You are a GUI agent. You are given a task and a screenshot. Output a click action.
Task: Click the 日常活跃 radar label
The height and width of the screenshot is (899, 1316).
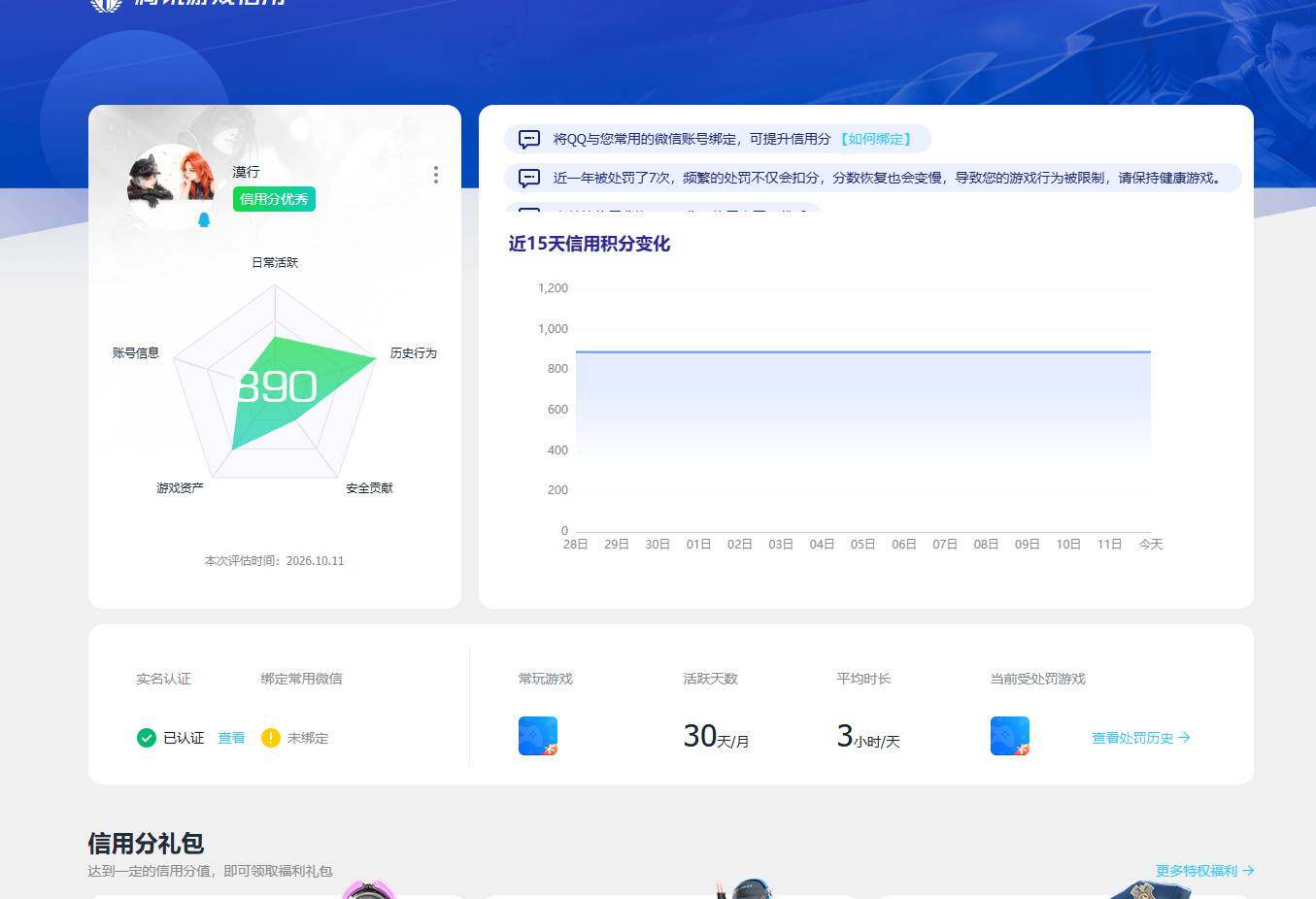tap(275, 262)
